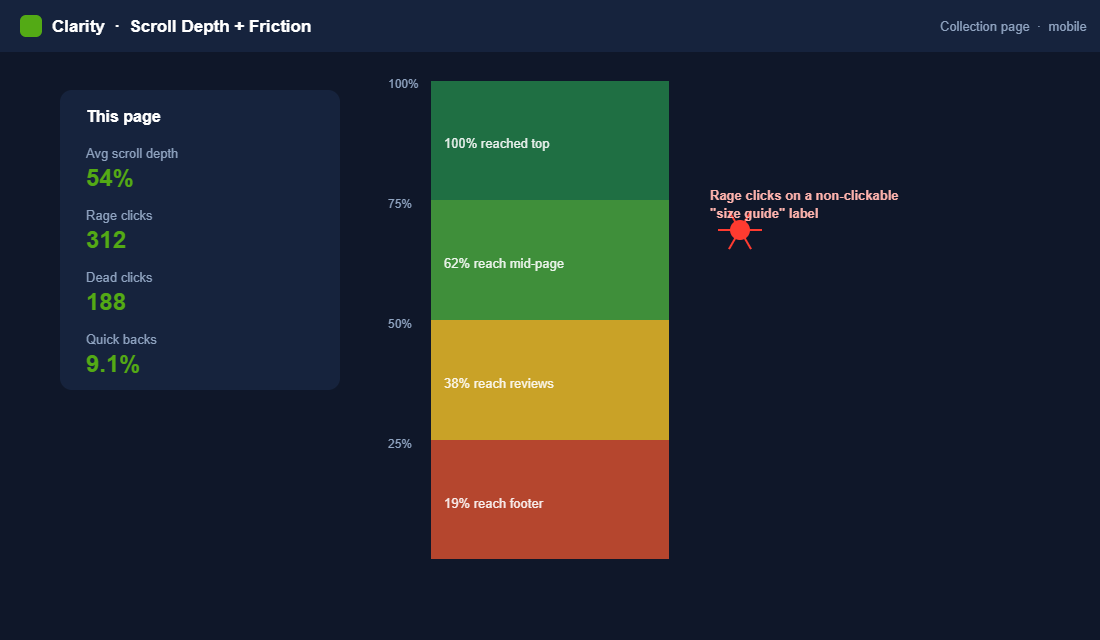1100x640 pixels.
Task: Click the Avg scroll depth 54% value
Action: (x=109, y=178)
